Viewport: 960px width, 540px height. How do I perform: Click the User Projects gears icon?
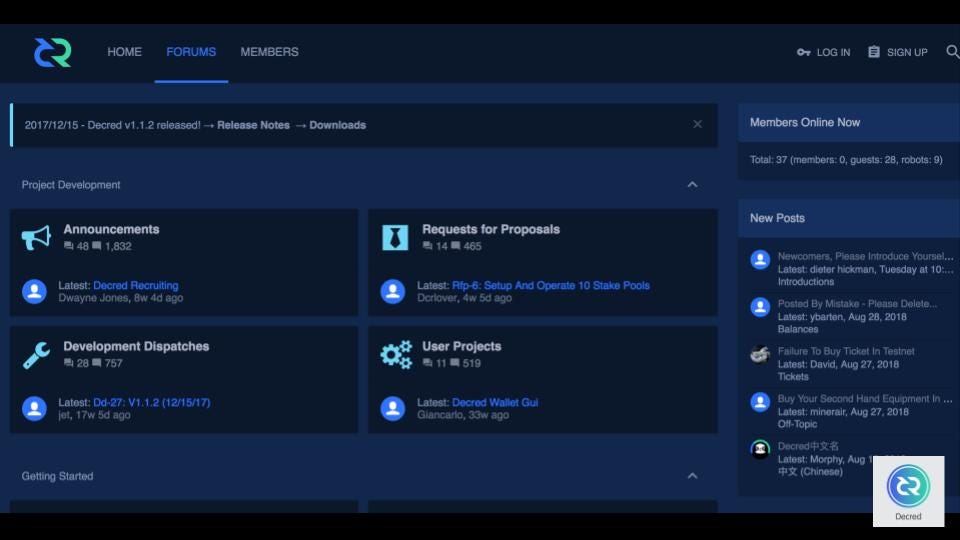pos(396,354)
